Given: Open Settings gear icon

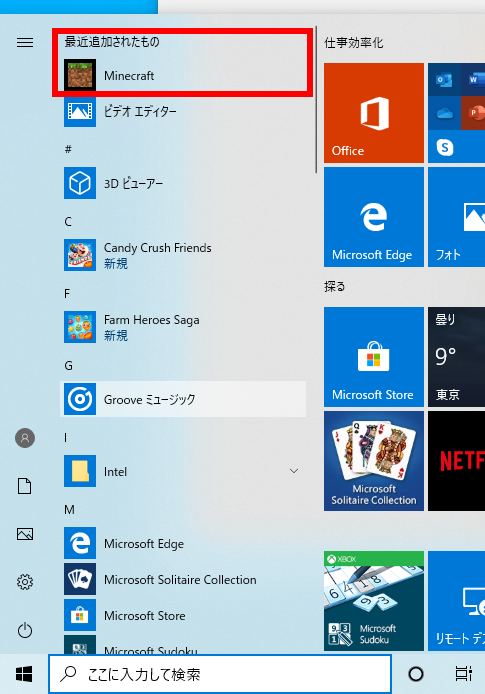Looking at the screenshot, I should [25, 582].
